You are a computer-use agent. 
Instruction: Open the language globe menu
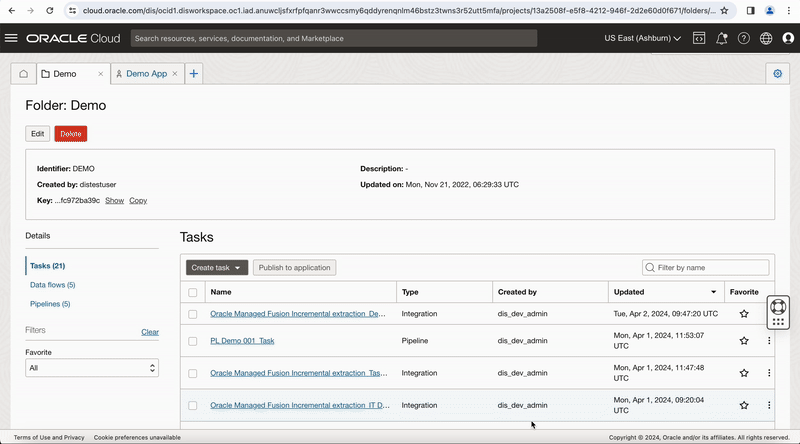[766, 38]
